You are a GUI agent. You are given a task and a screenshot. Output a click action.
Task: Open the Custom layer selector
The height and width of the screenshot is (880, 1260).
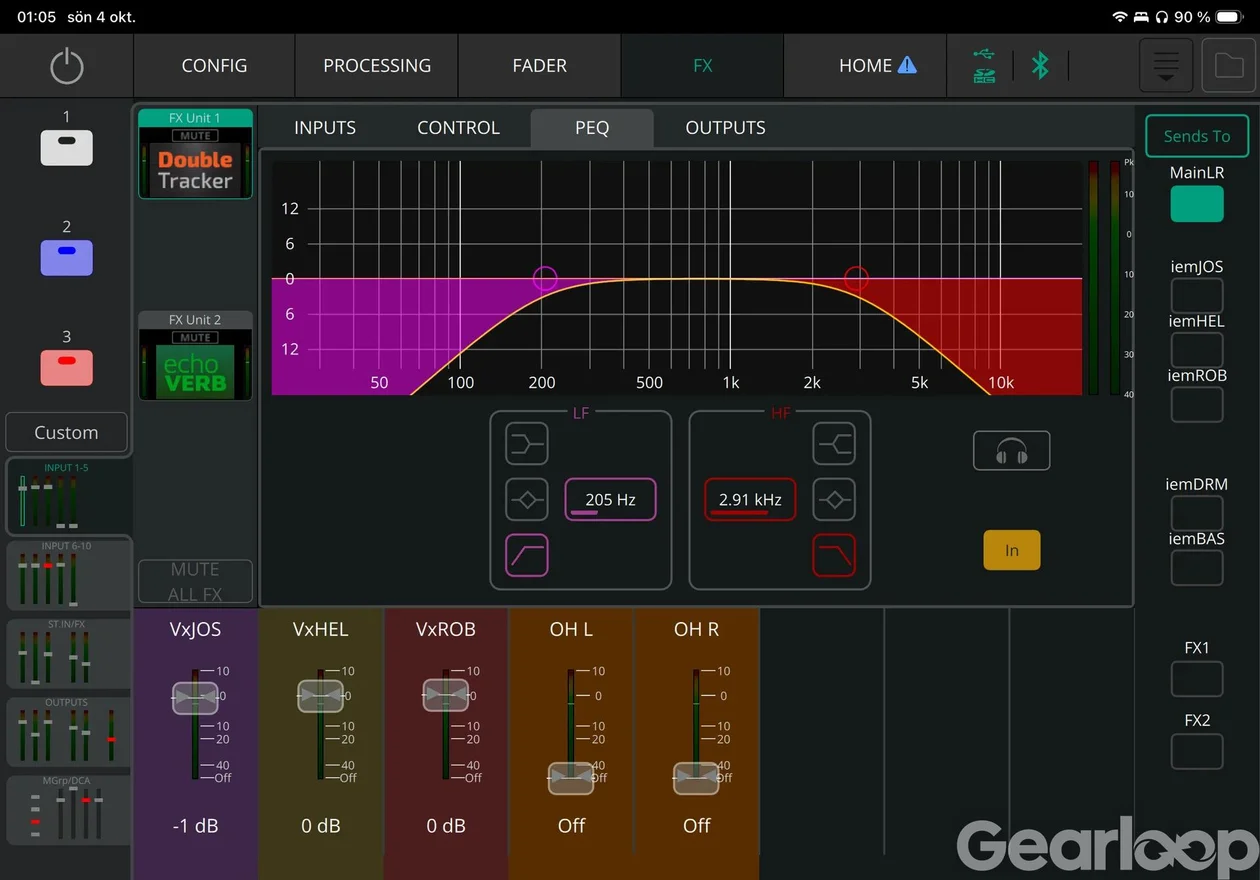(66, 433)
